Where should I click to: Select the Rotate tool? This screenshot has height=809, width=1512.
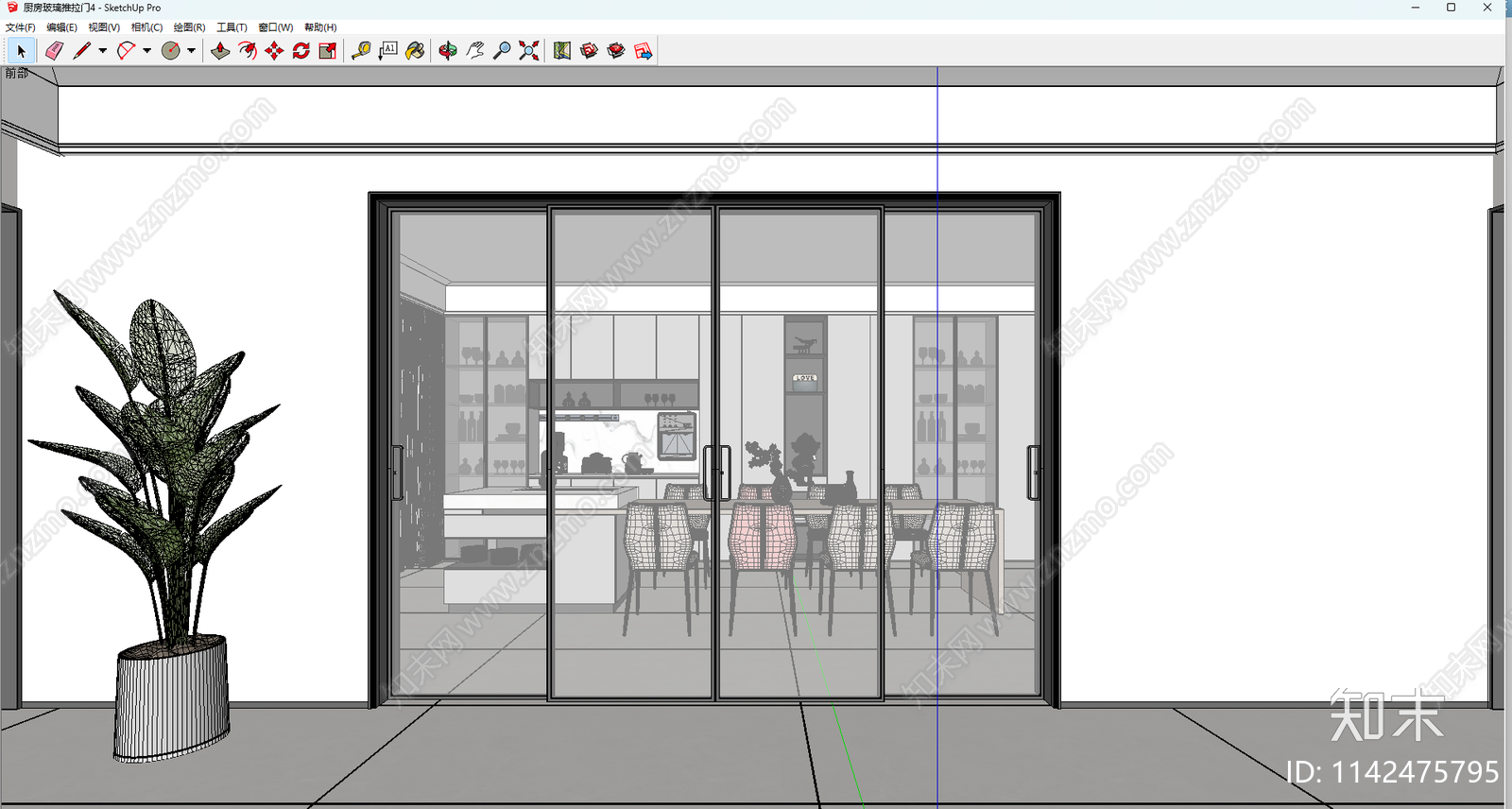pyautogui.click(x=301, y=51)
